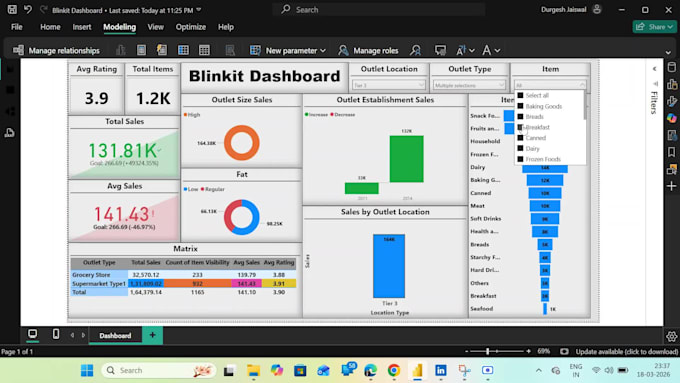Switch to the View ribbon tab
The image size is (680, 383).
click(156, 27)
